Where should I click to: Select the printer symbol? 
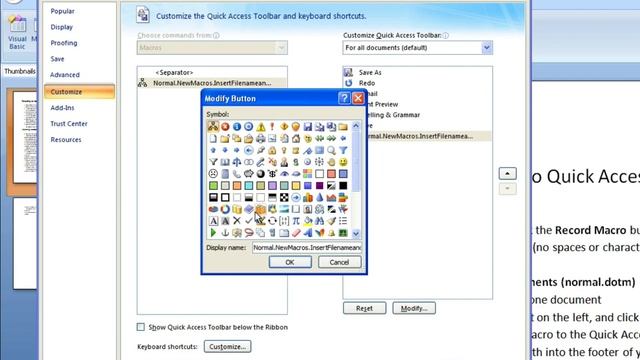[260, 138]
